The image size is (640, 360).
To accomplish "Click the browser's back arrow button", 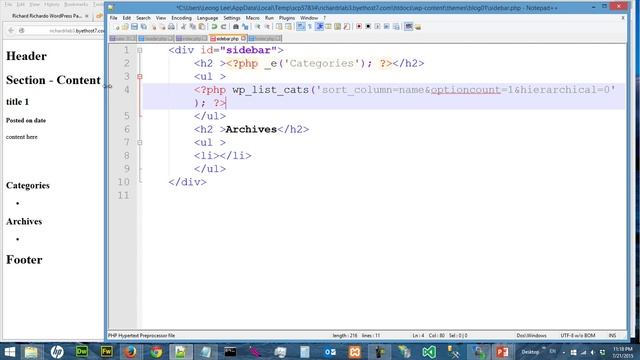I will pyautogui.click(x=11, y=31).
